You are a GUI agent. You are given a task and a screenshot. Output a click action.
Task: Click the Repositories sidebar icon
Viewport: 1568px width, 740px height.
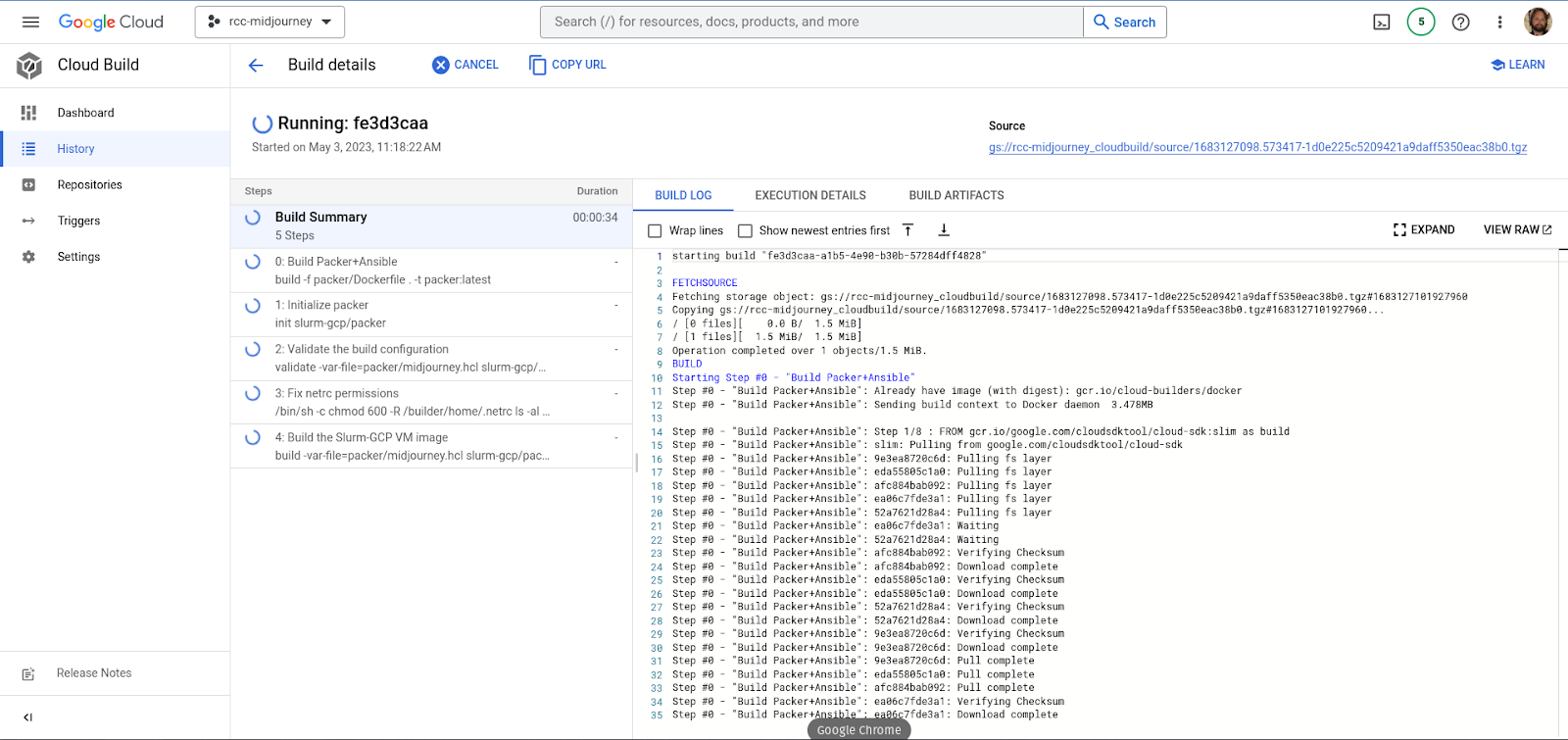coord(28,184)
